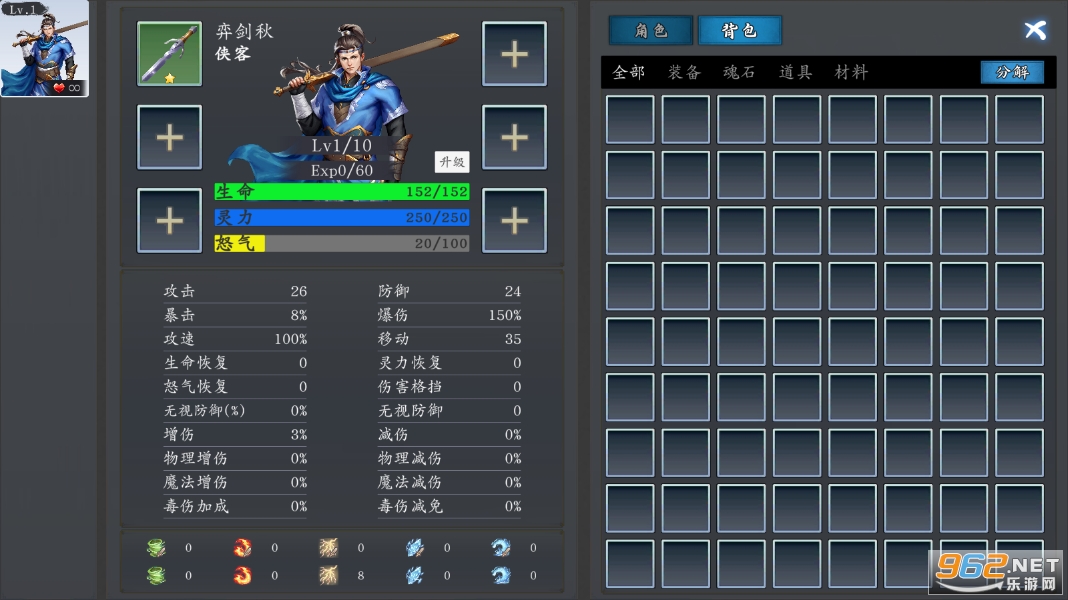Screen dimensions: 1068x600
Task: Open the top-right empty equipment slot
Action: coord(514,54)
